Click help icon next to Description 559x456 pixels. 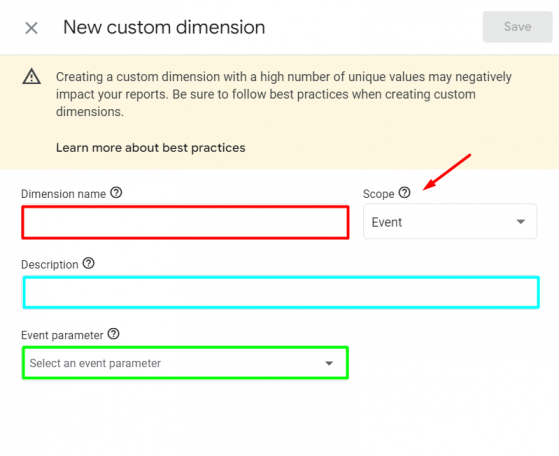click(x=88, y=263)
